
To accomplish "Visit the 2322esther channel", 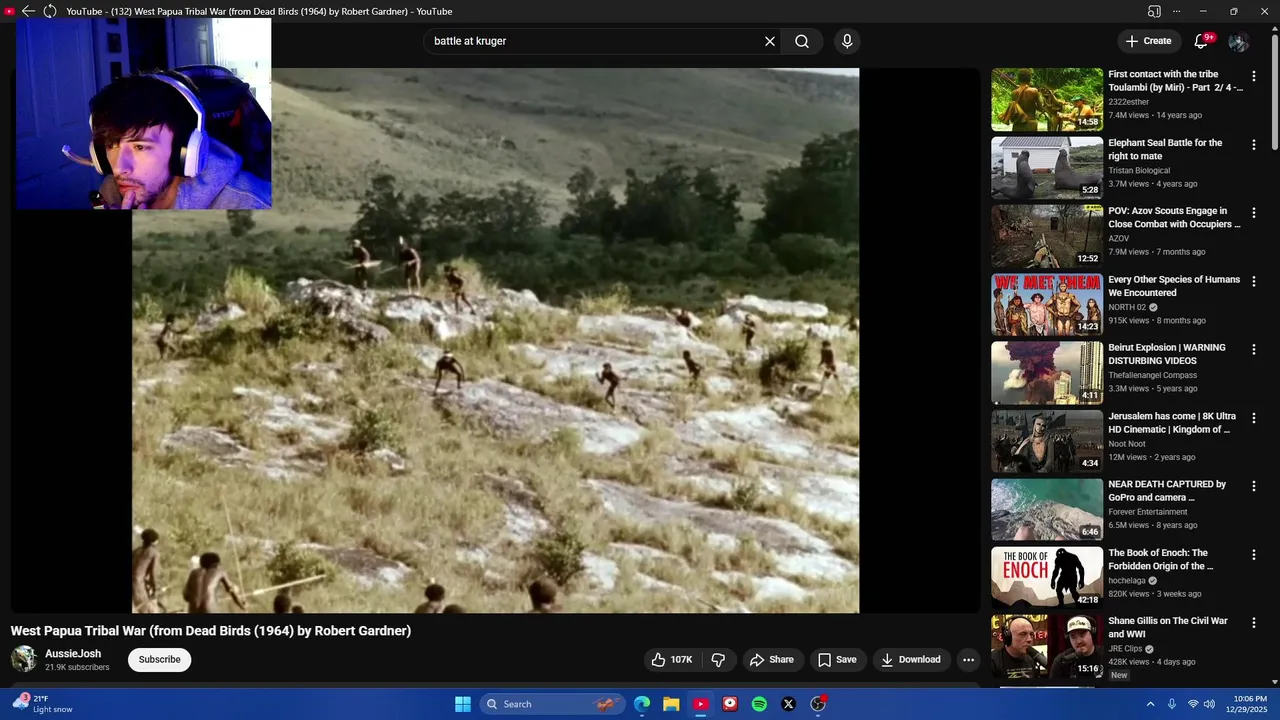I will pos(1129,102).
